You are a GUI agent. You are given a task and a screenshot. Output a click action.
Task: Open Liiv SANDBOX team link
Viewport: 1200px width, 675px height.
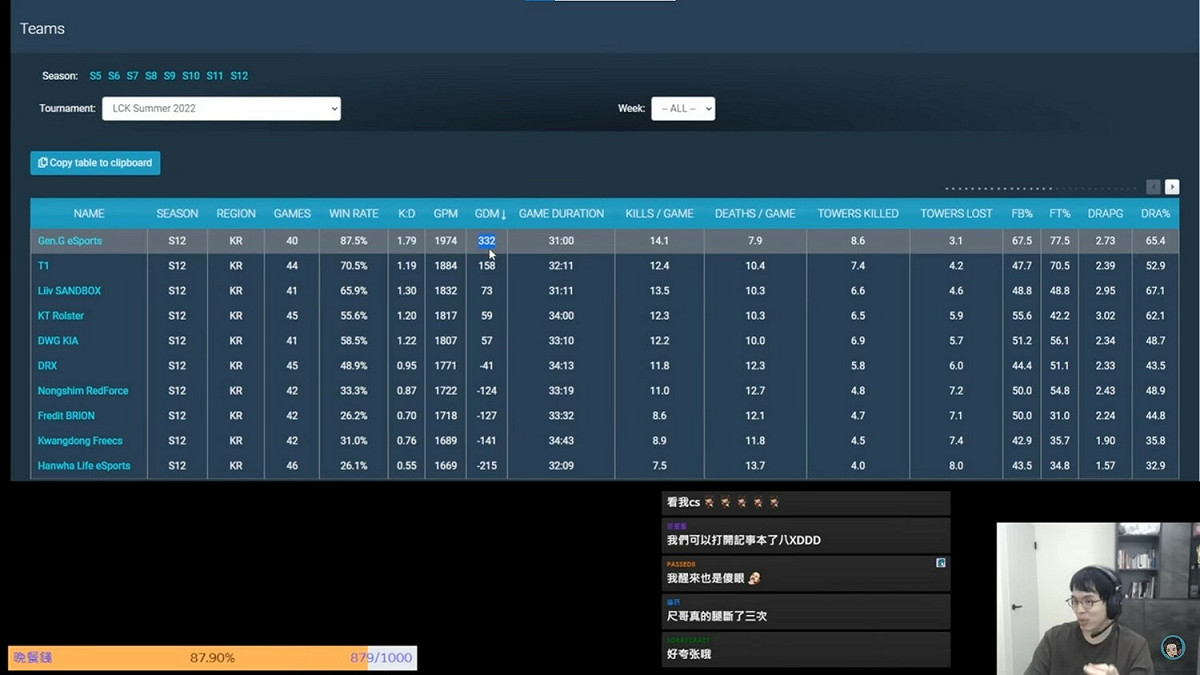click(x=69, y=291)
